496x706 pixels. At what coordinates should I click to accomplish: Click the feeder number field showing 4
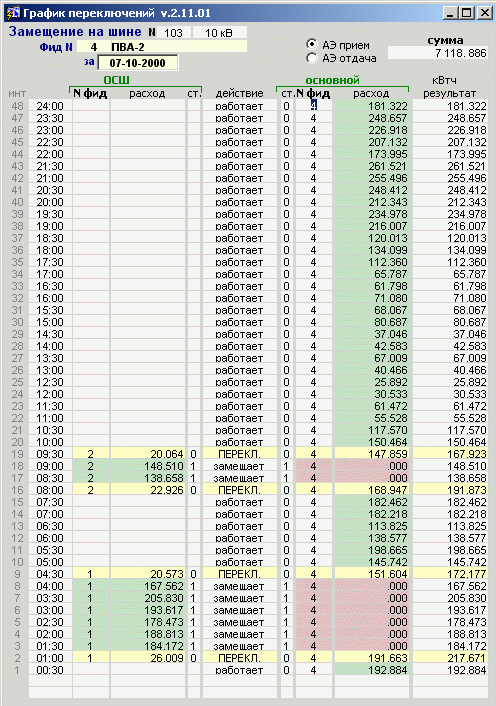coord(94,47)
